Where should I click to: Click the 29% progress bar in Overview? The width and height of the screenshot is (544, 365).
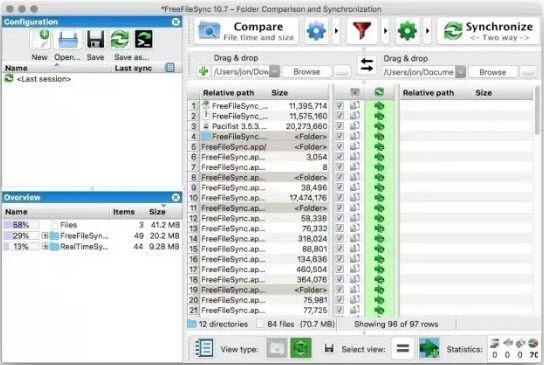21,236
